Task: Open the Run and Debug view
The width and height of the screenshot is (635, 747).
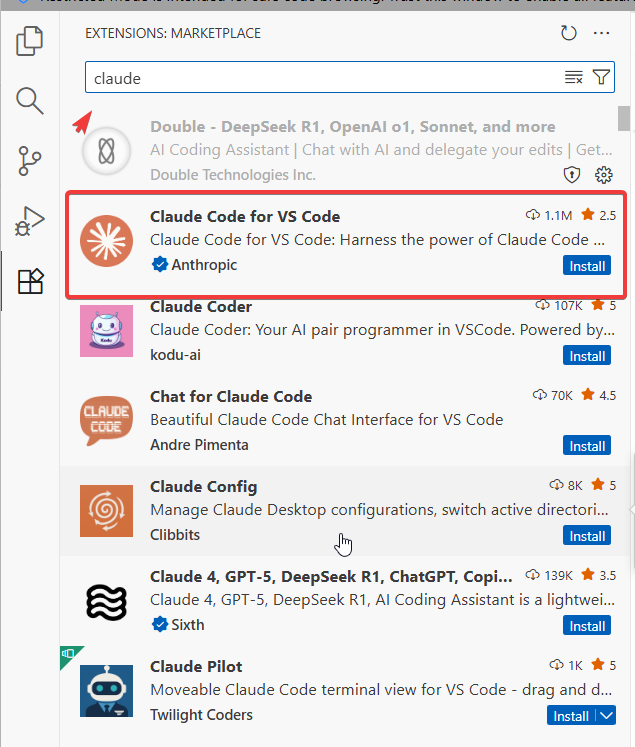Action: [30, 220]
